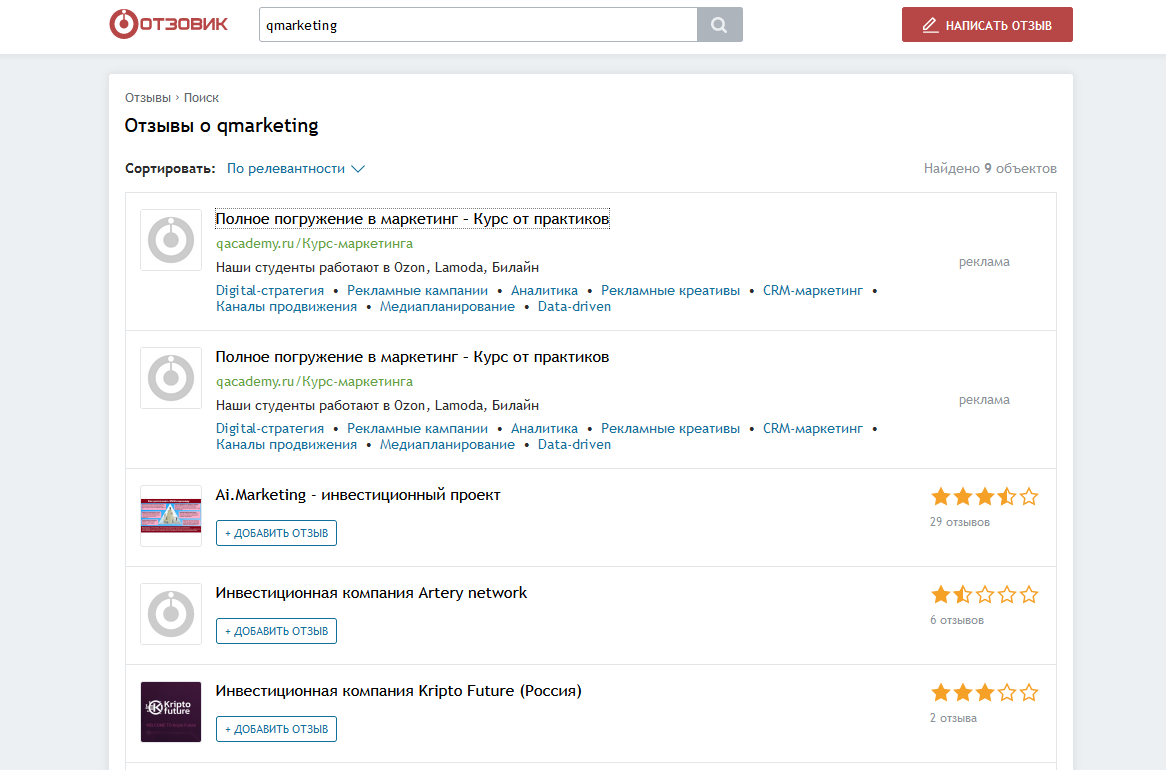Click the Otzovik logo icon
The image size is (1166, 770).
(x=123, y=24)
